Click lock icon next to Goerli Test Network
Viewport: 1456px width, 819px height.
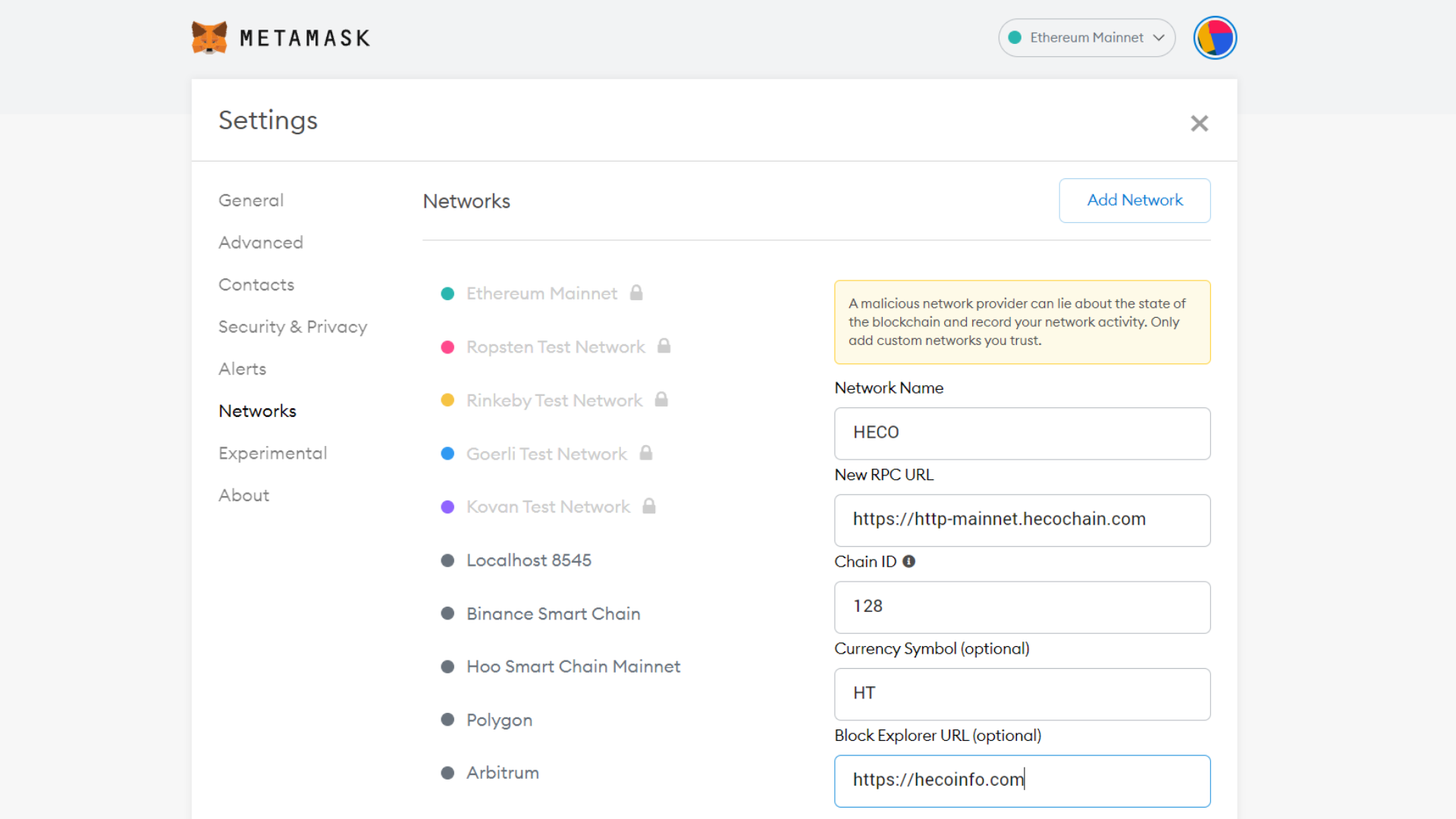click(646, 453)
